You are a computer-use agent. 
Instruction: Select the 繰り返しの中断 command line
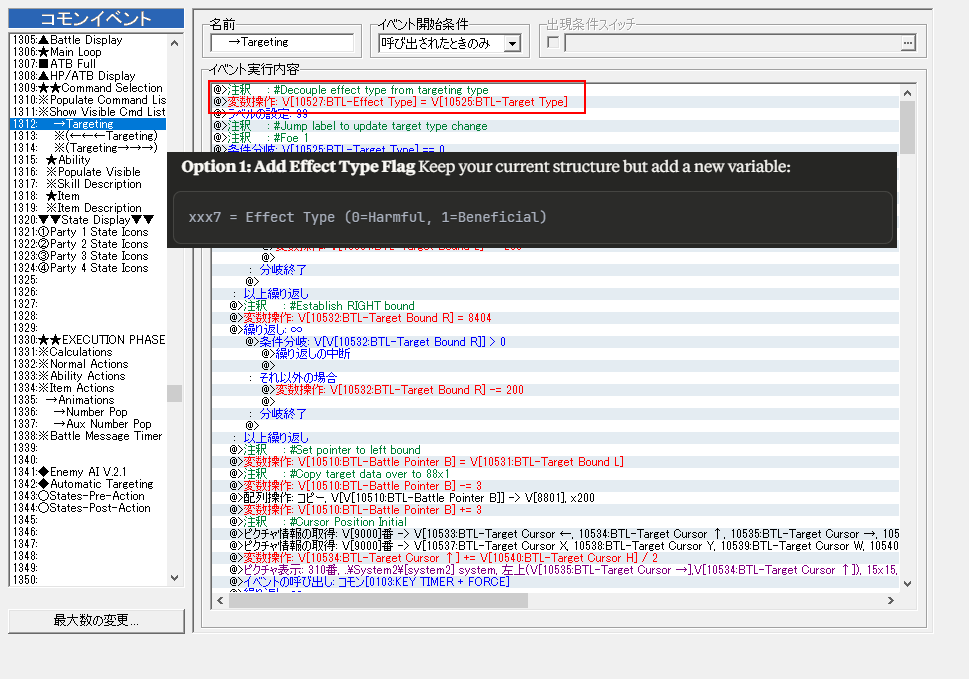[x=555, y=354]
